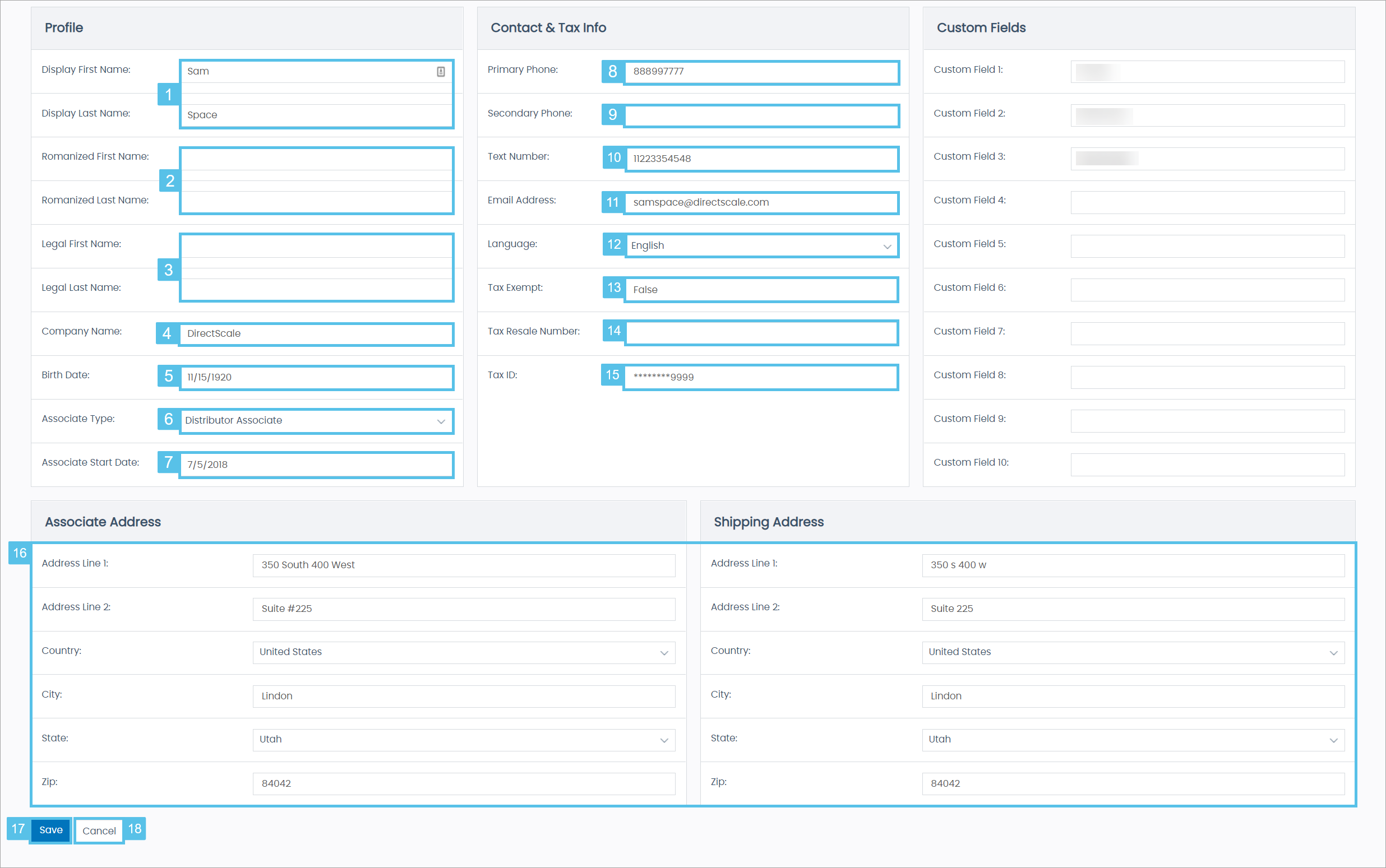The height and width of the screenshot is (868, 1386).
Task: Open the Shipping Address Country dropdown
Action: pyautogui.click(x=1133, y=653)
